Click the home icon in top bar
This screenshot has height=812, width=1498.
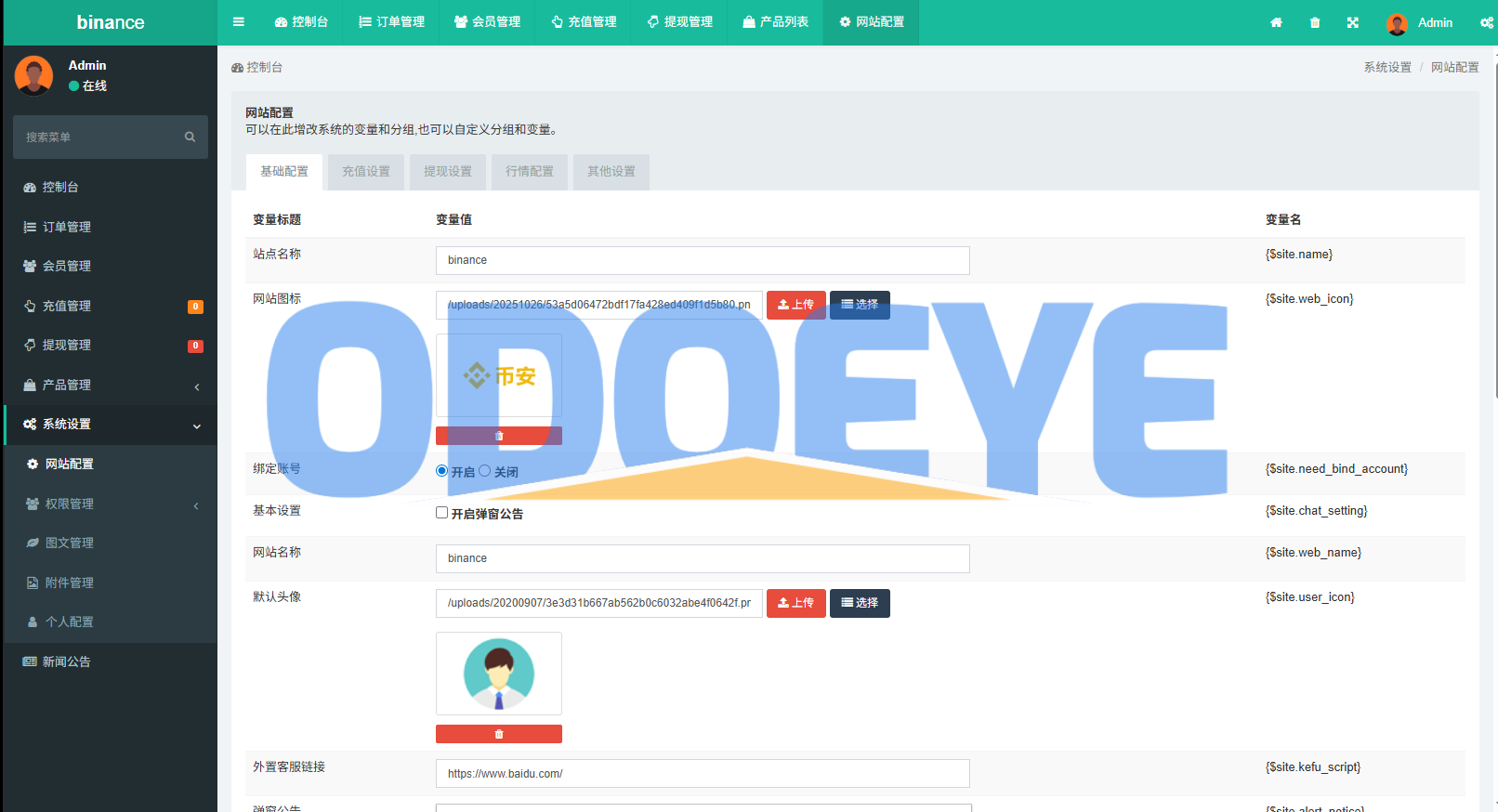pos(1276,22)
